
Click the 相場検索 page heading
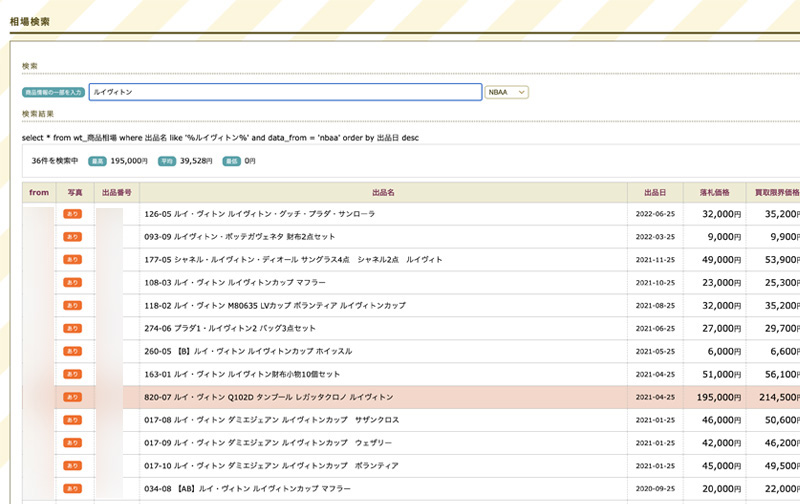point(30,21)
